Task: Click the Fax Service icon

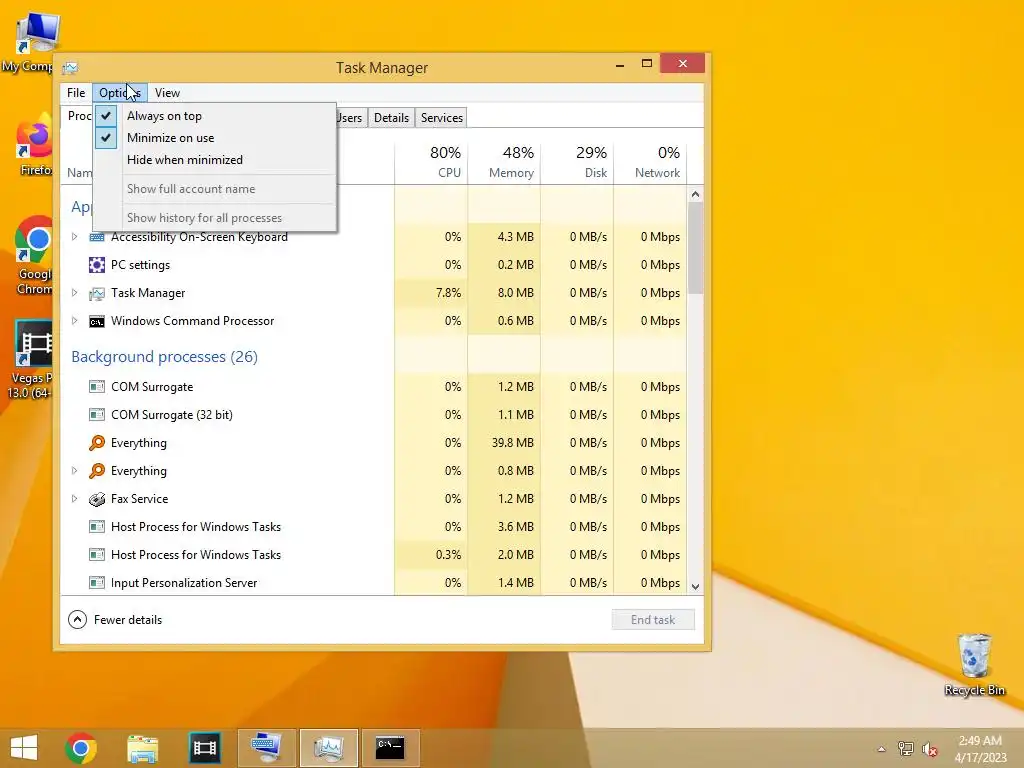Action: point(97,499)
